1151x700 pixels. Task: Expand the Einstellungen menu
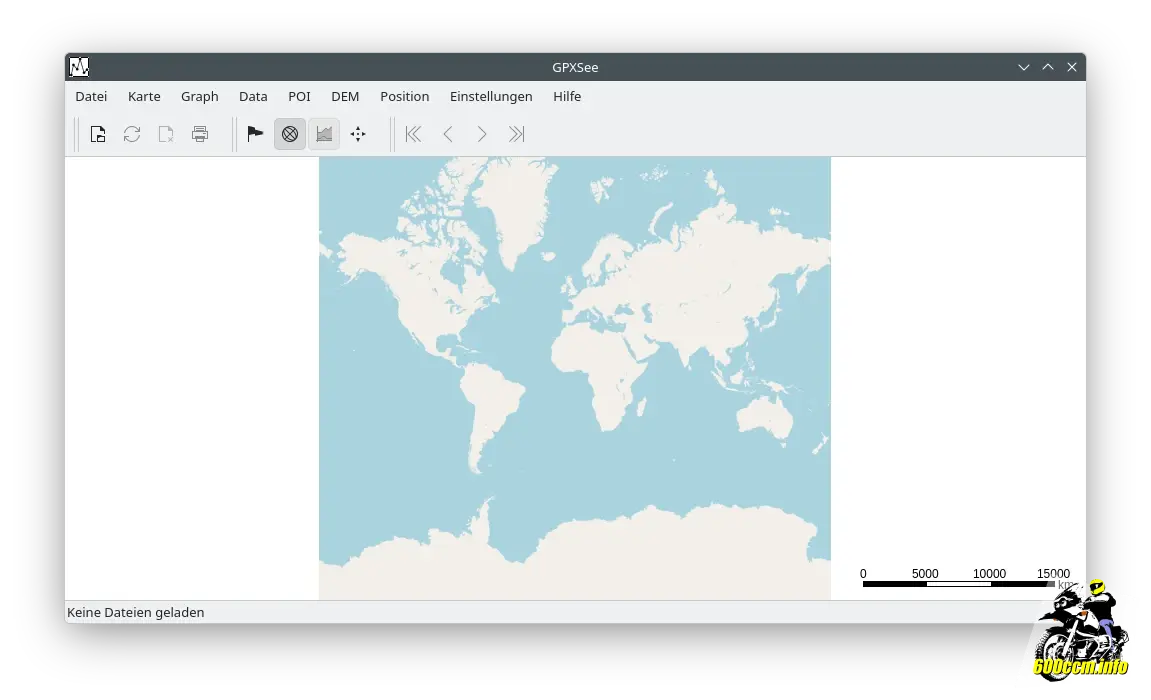pyautogui.click(x=491, y=96)
